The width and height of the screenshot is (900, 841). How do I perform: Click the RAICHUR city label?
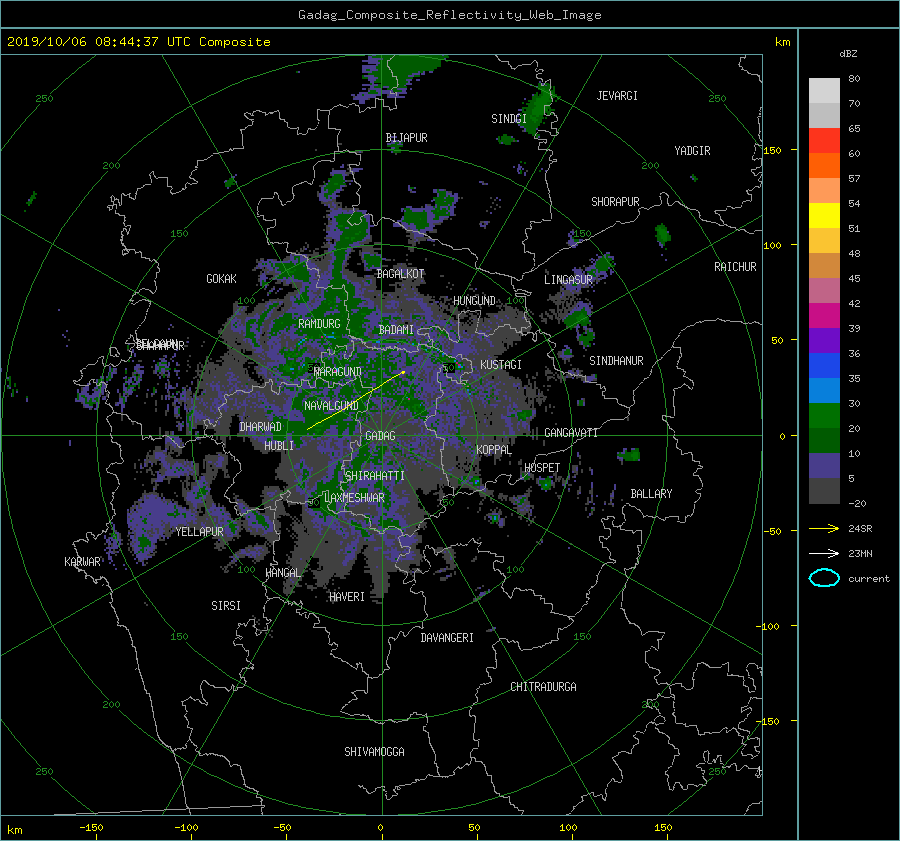(x=735, y=267)
